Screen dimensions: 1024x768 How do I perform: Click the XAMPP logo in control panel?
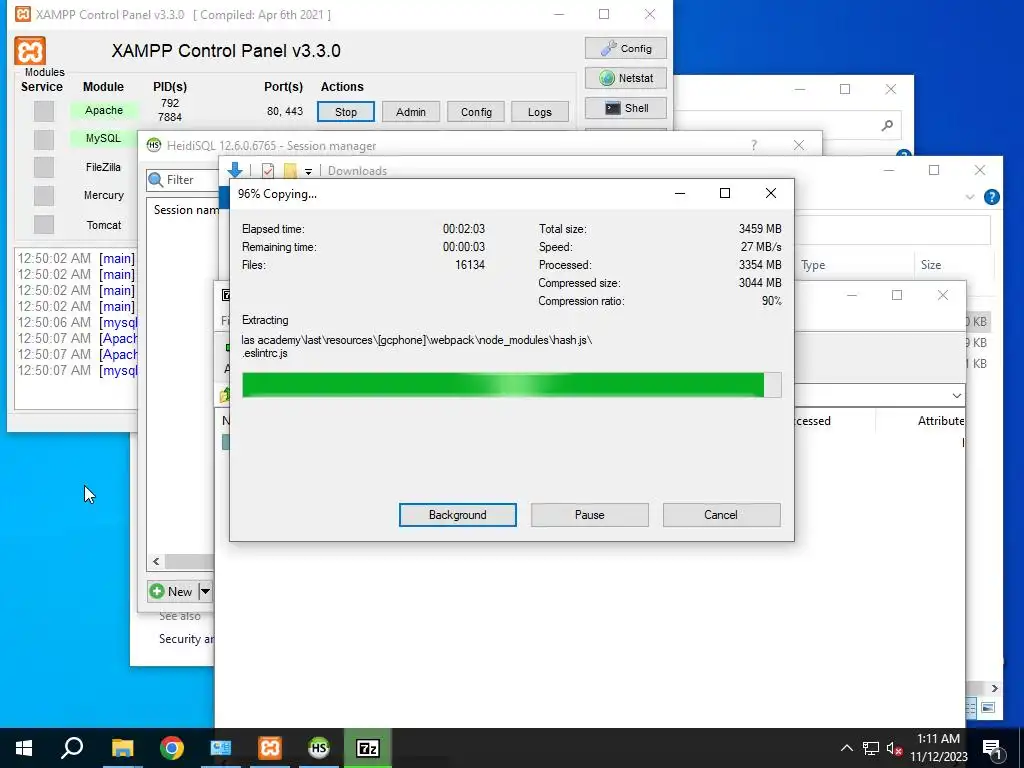click(x=30, y=51)
